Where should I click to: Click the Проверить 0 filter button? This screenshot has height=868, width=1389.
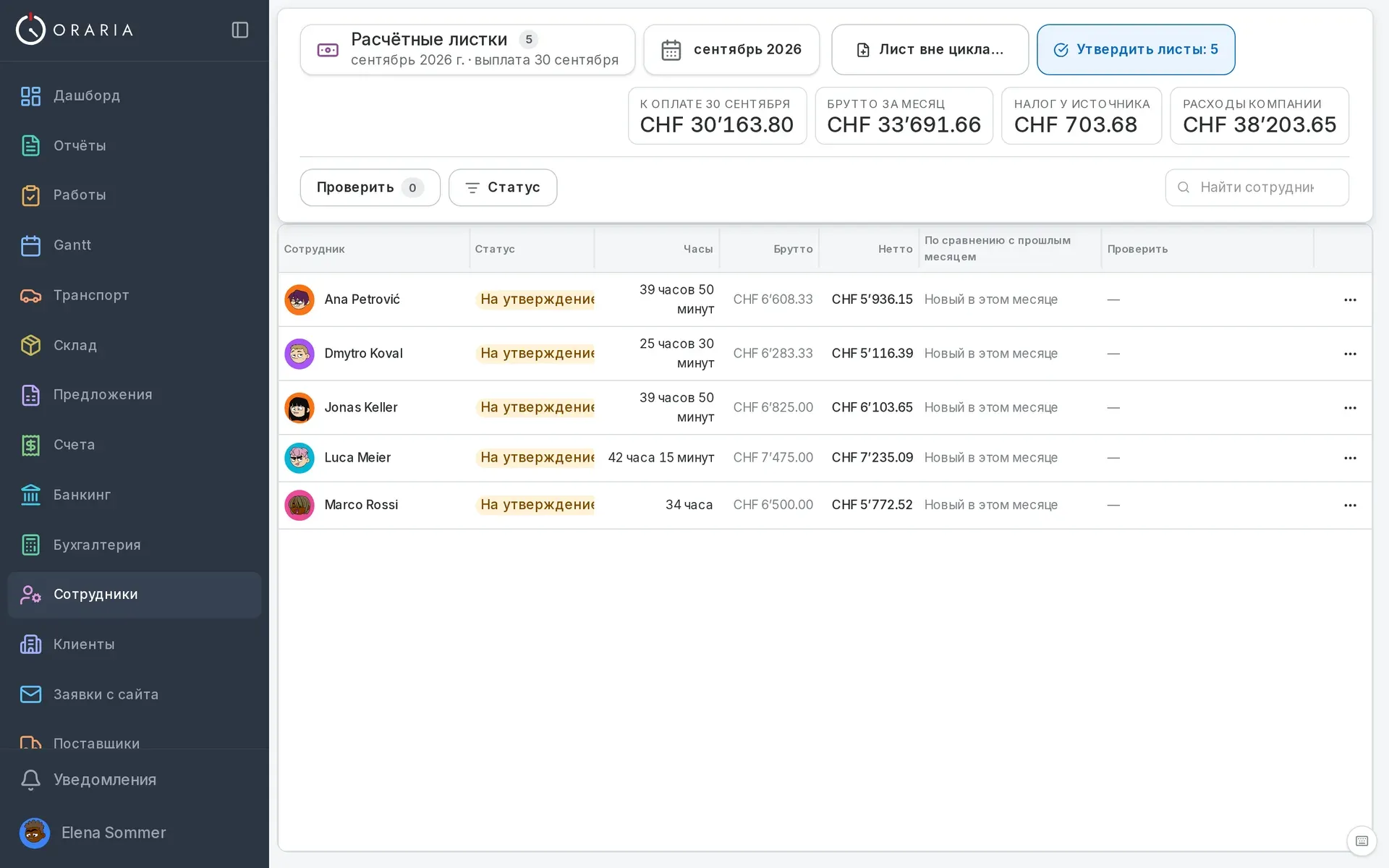[370, 187]
